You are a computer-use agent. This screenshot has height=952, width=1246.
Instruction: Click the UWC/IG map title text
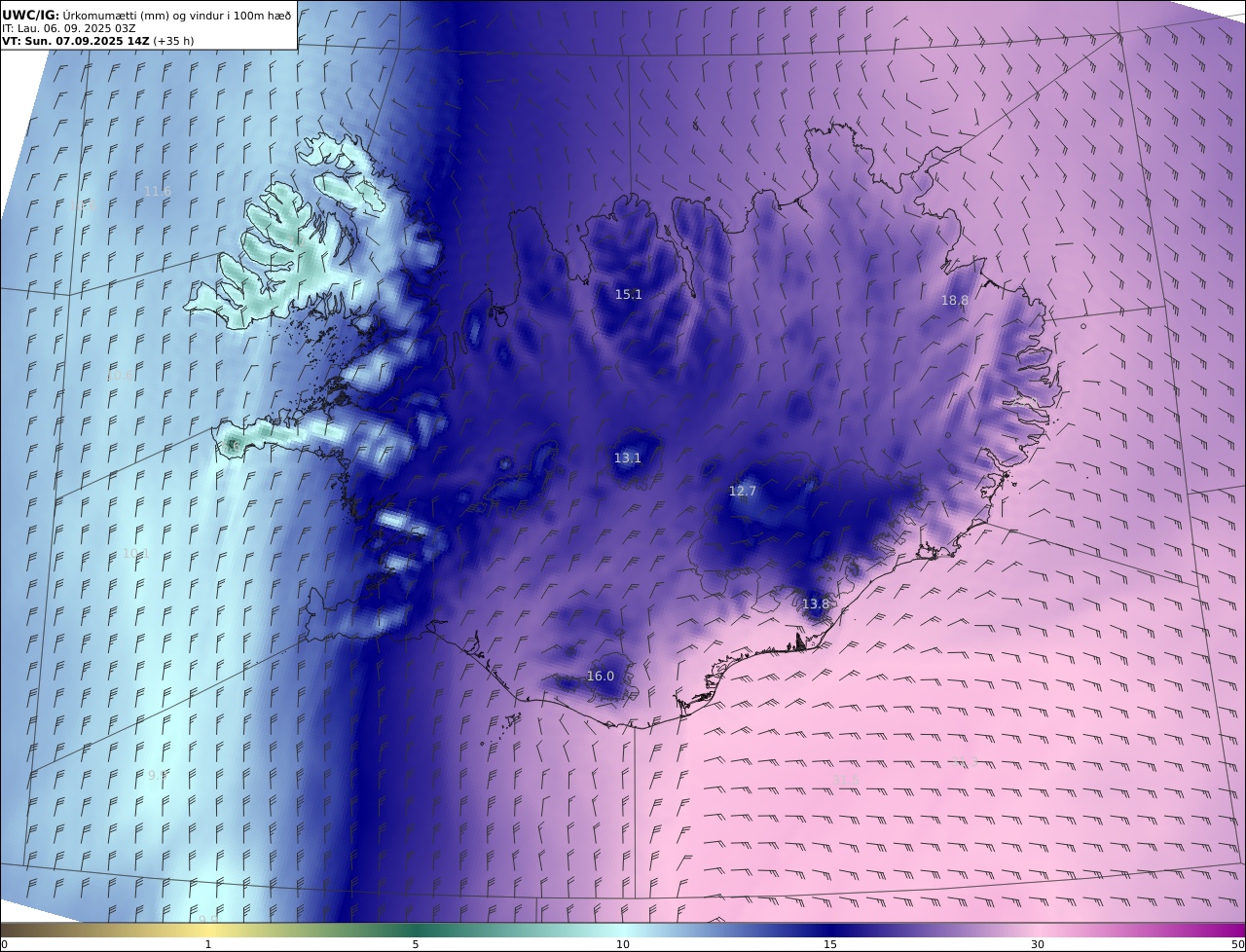147,15
